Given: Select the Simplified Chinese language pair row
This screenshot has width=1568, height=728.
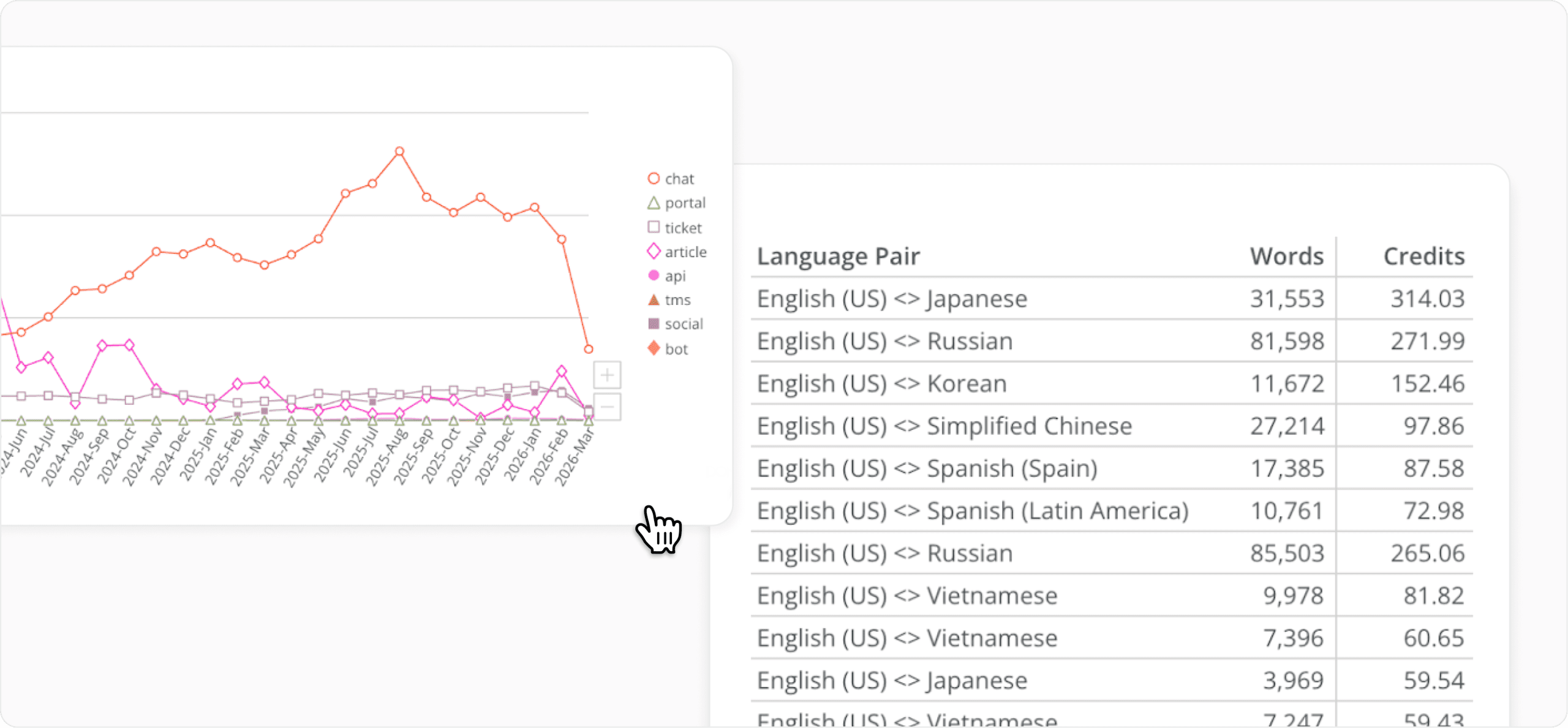Looking at the screenshot, I should 944,426.
